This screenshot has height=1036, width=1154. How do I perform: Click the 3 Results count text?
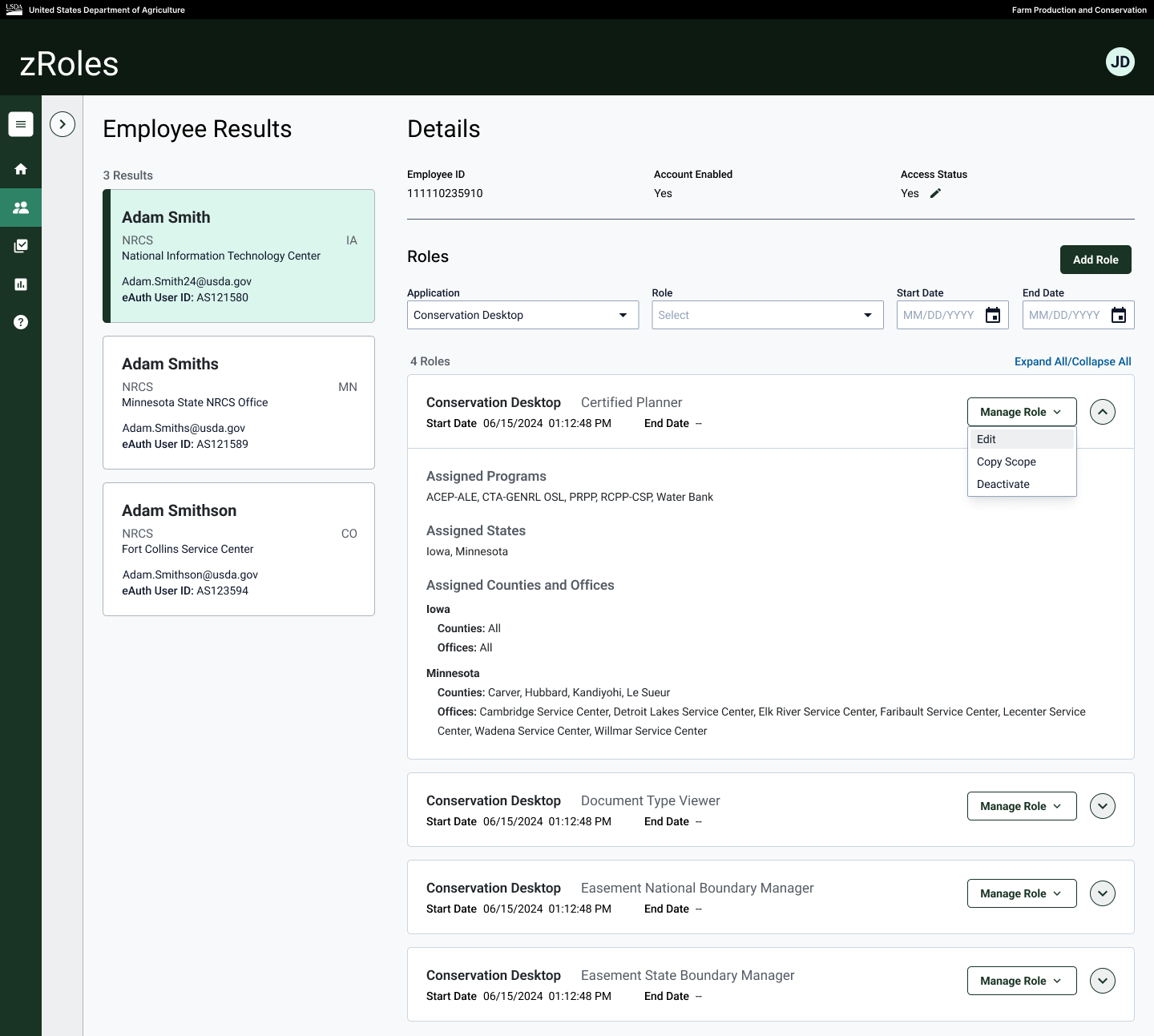127,175
